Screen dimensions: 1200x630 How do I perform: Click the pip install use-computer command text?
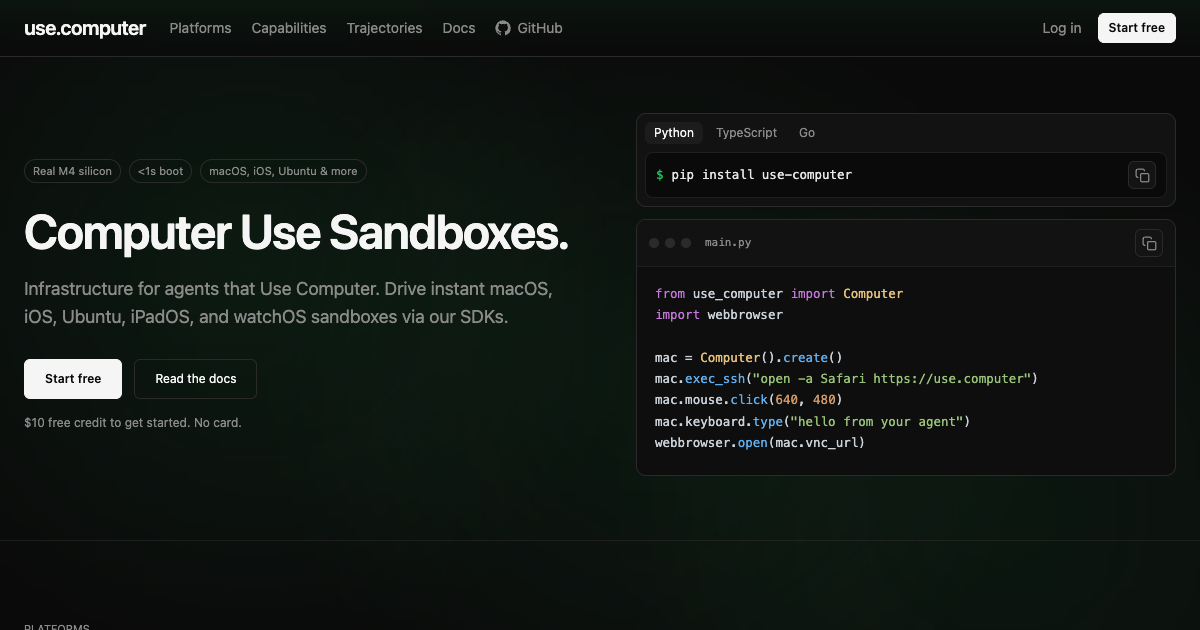click(762, 175)
